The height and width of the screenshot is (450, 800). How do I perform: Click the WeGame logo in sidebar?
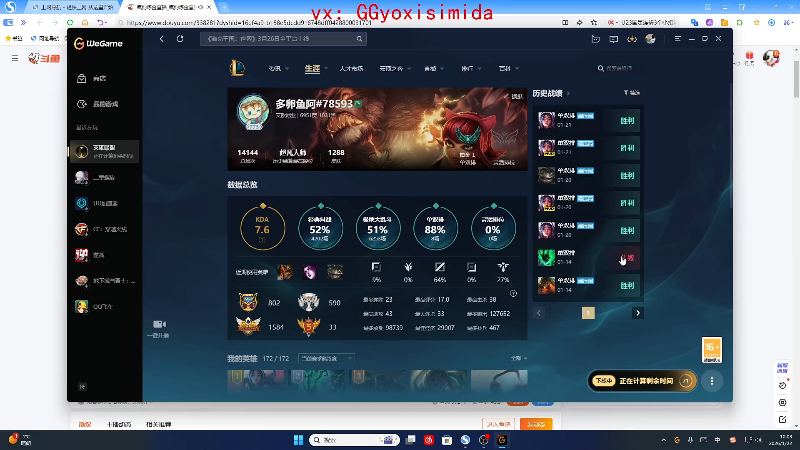point(98,44)
